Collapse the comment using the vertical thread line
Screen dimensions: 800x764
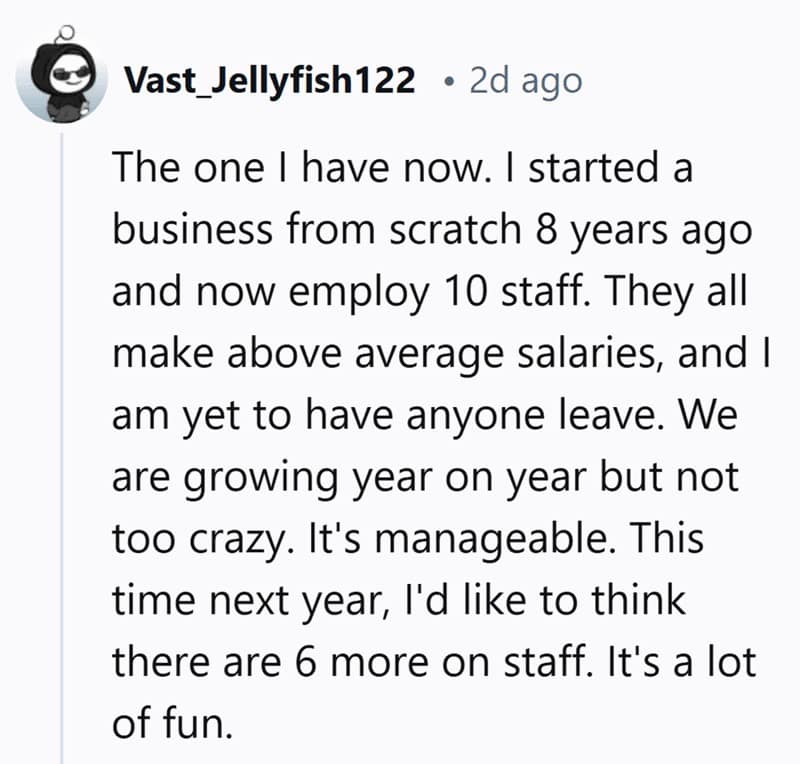63,450
